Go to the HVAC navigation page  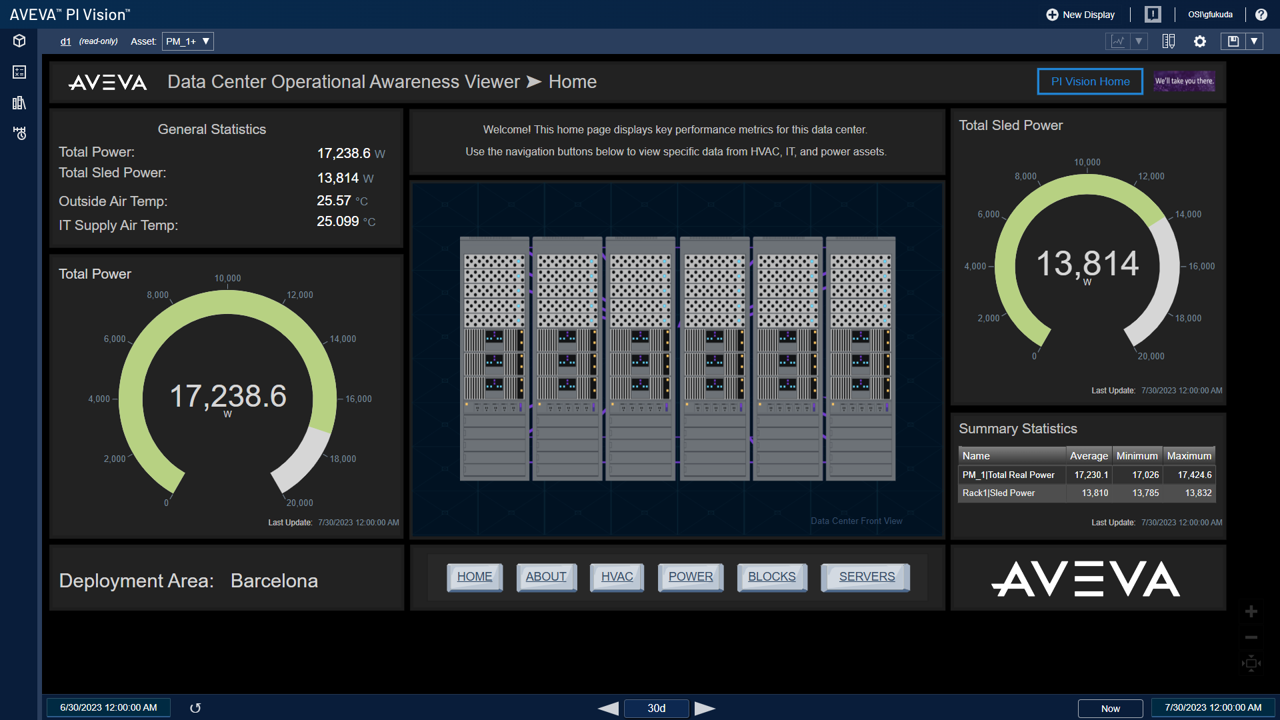click(x=617, y=577)
